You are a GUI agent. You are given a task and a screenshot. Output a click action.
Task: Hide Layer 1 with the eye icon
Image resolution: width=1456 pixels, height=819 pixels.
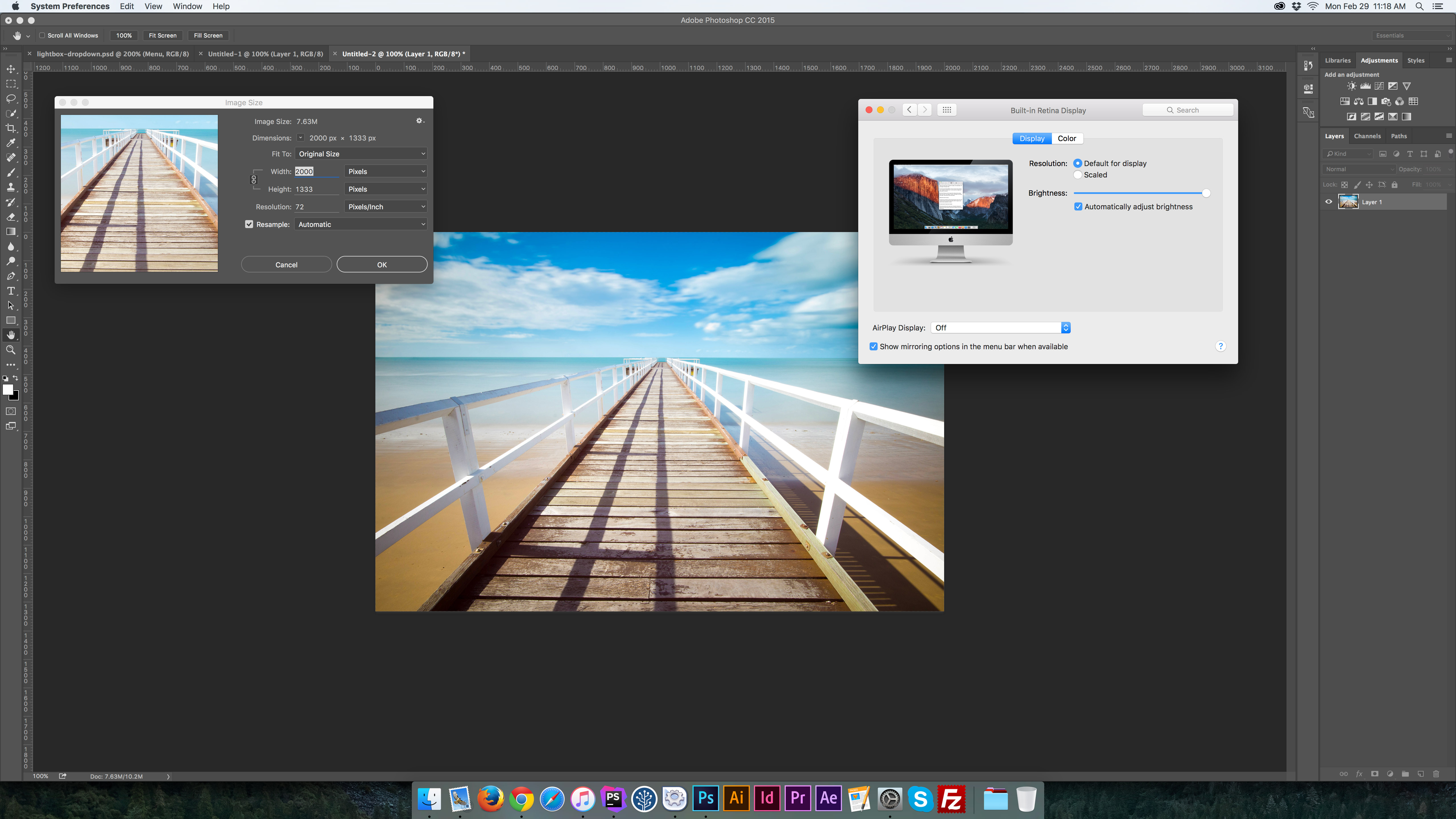pyautogui.click(x=1329, y=202)
